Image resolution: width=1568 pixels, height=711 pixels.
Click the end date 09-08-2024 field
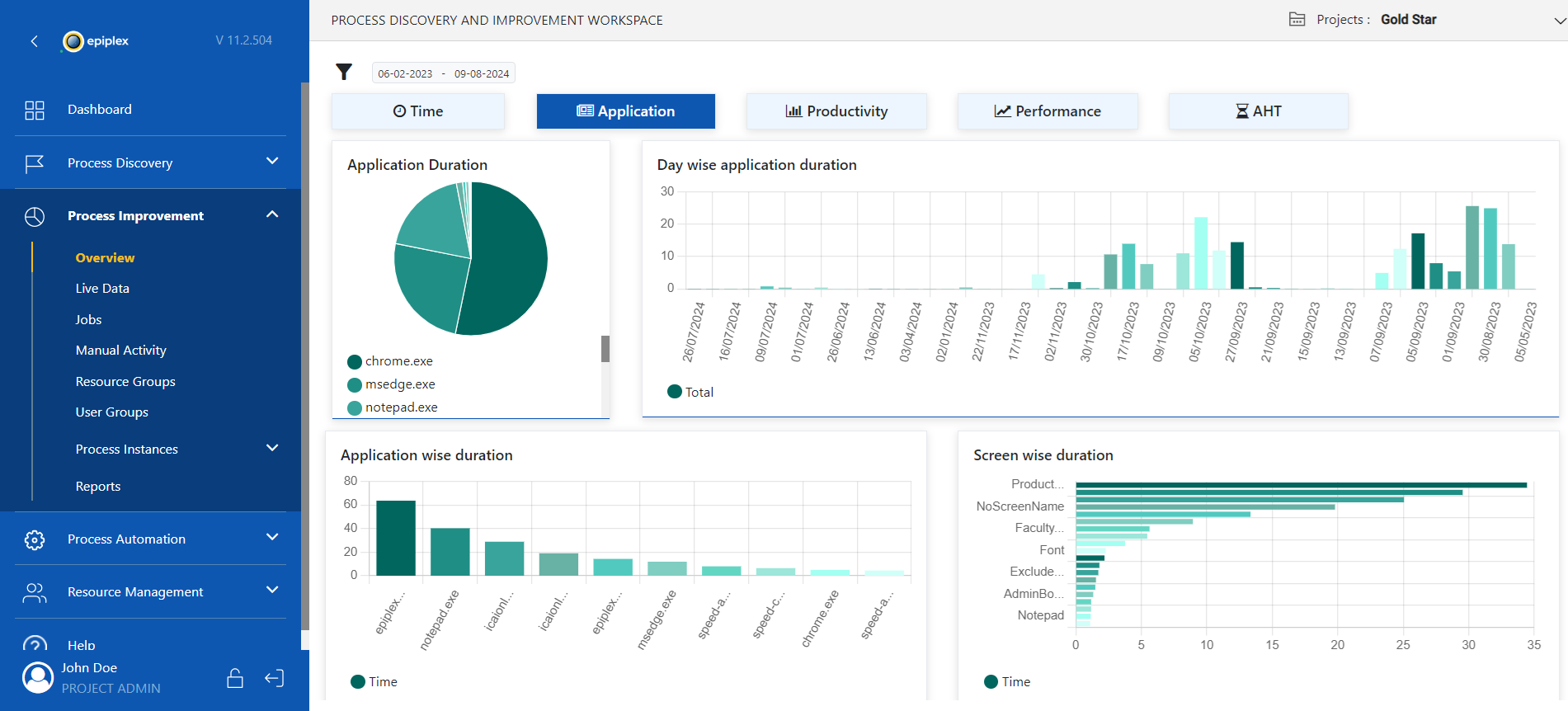point(482,73)
